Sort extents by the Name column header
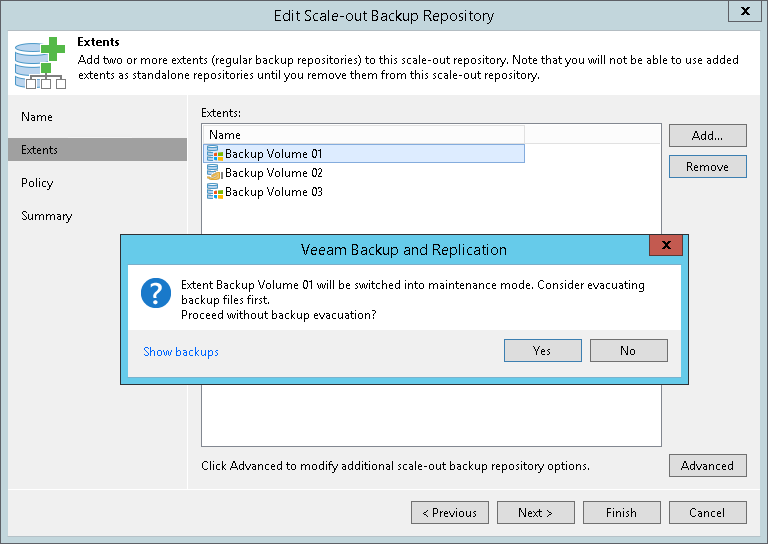 pos(362,135)
